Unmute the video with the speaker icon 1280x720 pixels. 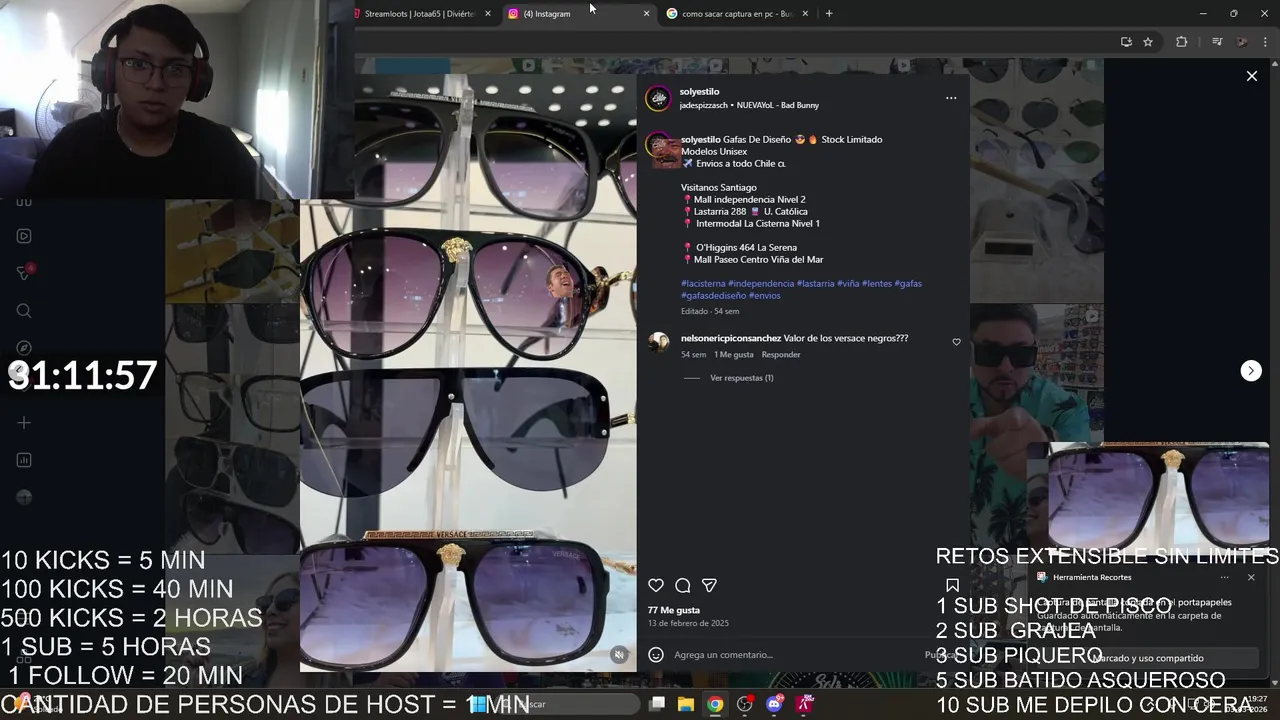619,655
